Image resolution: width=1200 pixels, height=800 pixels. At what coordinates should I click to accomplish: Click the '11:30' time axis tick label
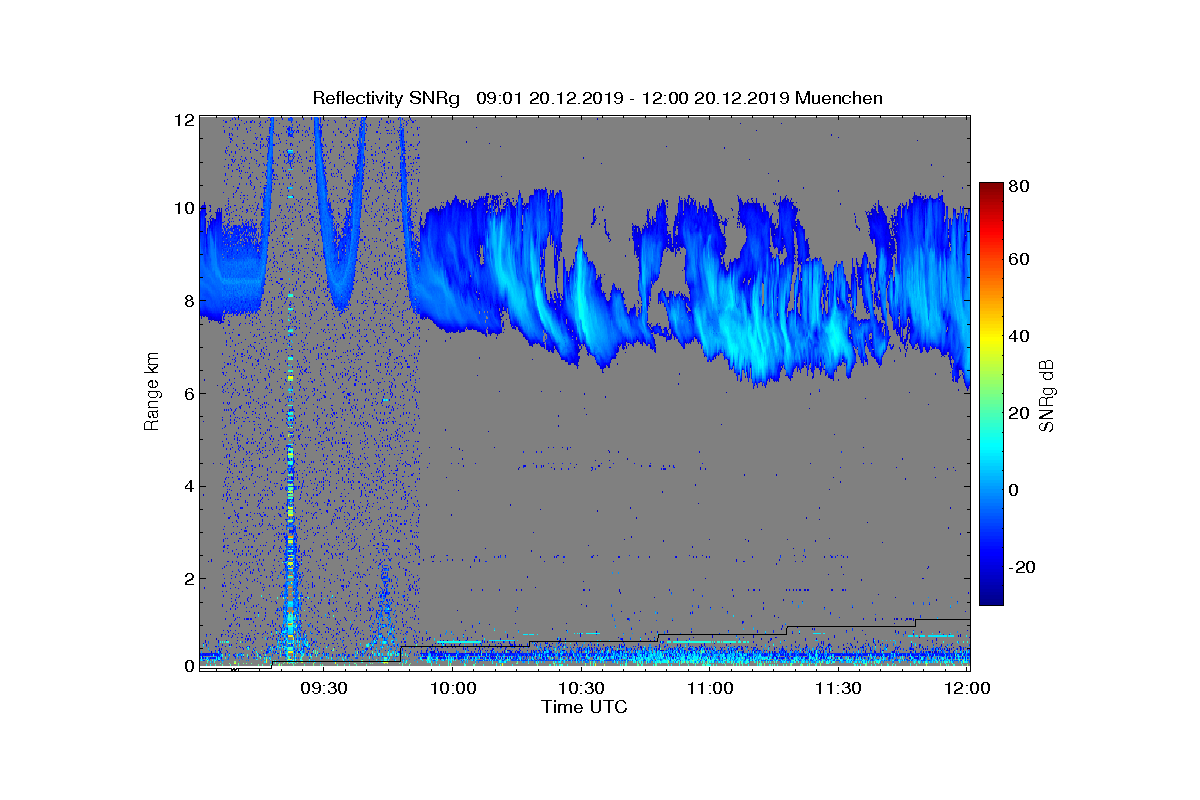(839, 688)
